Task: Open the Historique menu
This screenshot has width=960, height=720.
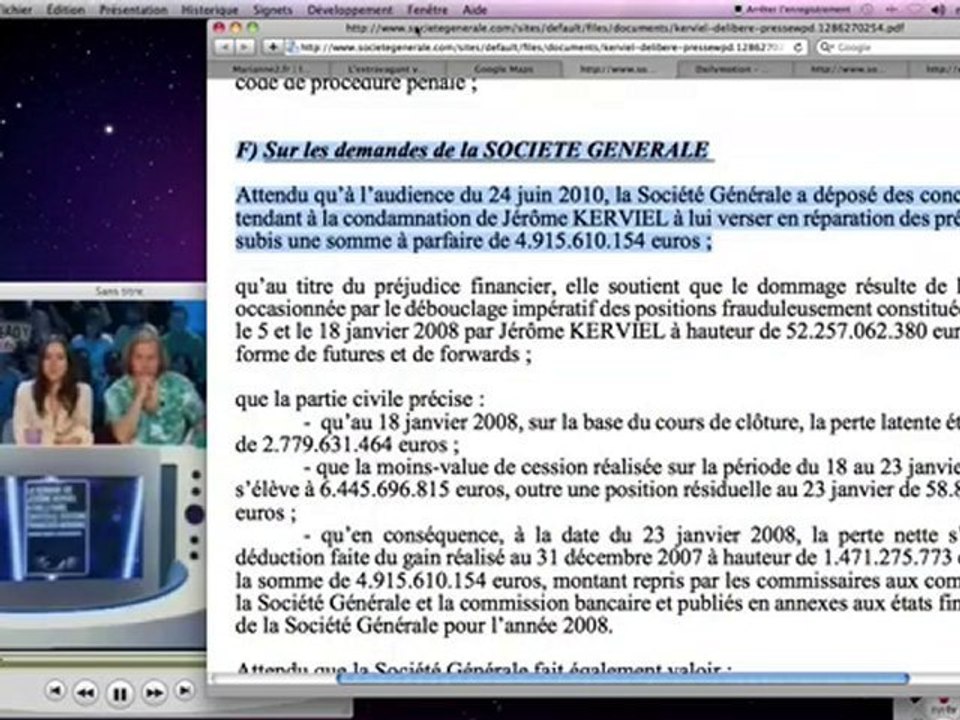Action: coord(209,10)
